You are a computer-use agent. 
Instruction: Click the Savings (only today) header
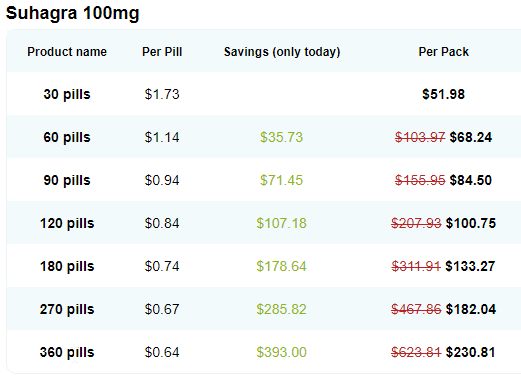(282, 52)
